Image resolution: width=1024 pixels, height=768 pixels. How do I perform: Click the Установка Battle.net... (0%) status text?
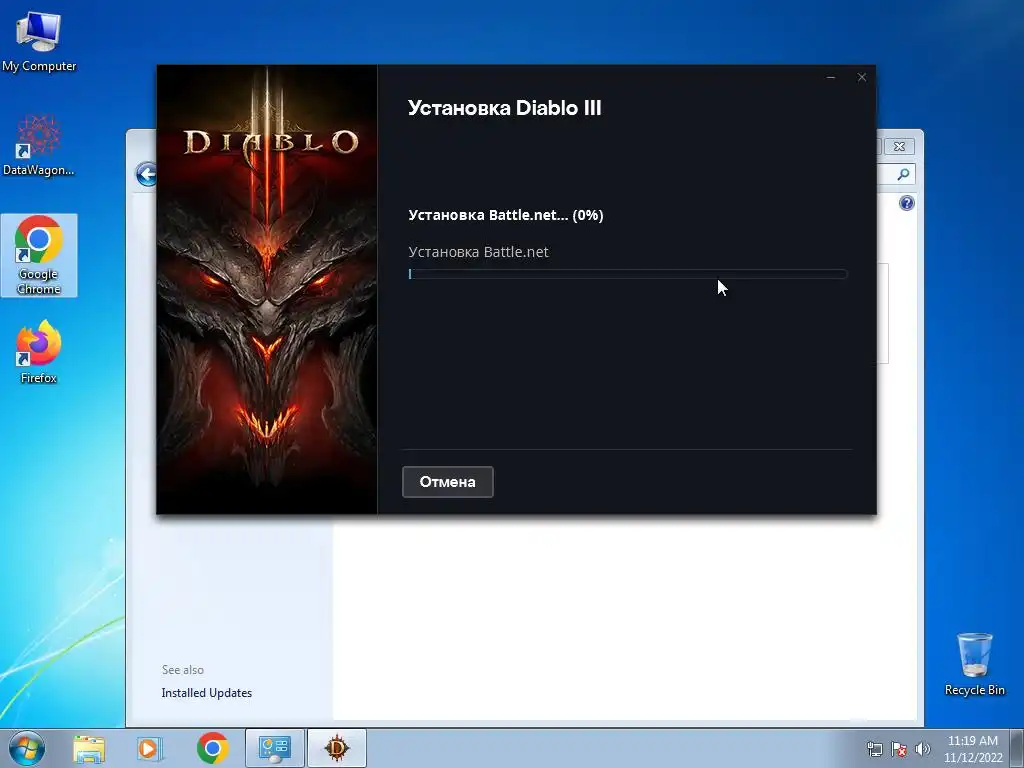pos(505,216)
